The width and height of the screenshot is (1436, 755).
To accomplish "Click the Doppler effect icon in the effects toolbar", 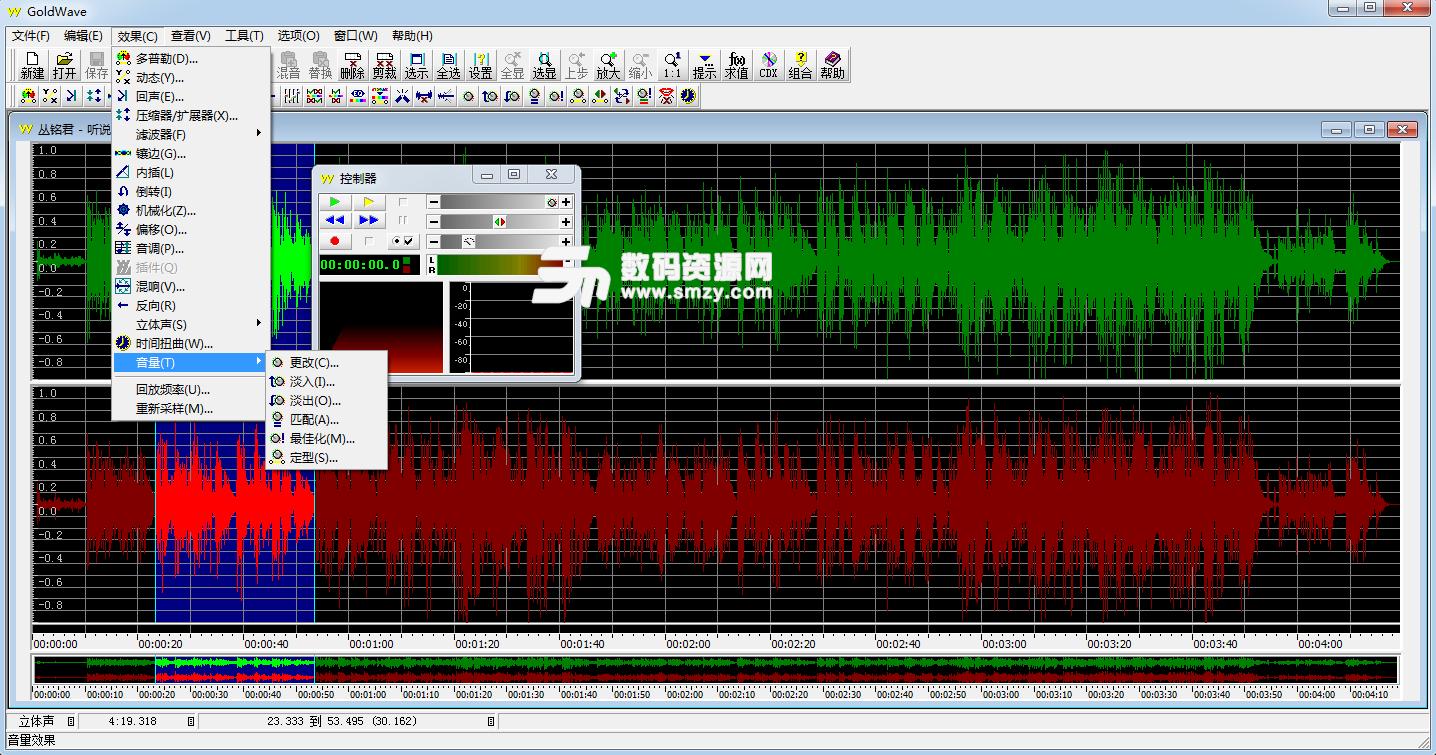I will point(28,96).
